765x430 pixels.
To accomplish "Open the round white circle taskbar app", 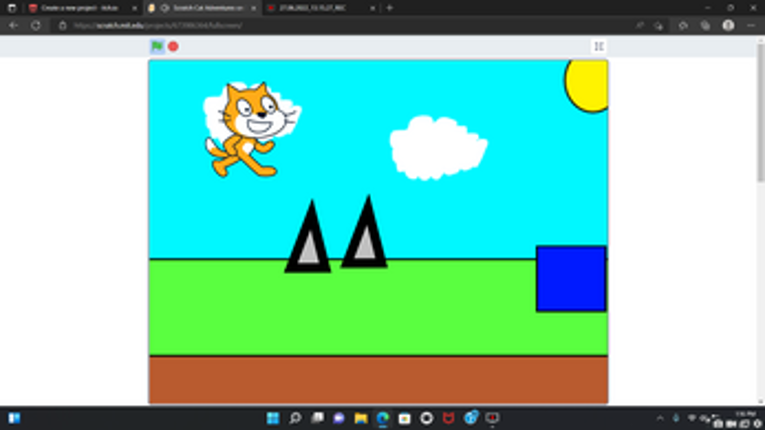I will 426,418.
